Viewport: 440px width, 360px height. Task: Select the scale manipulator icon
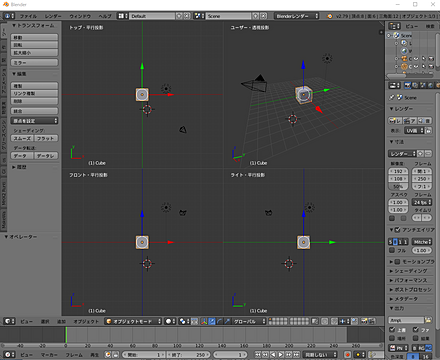point(227,321)
